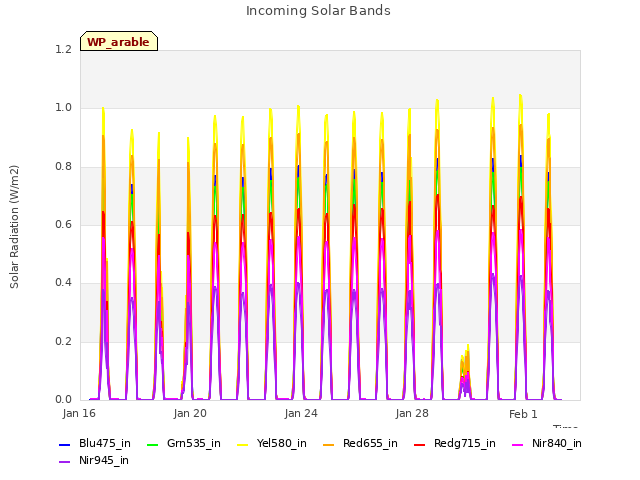
Task: Click the 0.8 y-axis tick label
Action: click(x=63, y=167)
